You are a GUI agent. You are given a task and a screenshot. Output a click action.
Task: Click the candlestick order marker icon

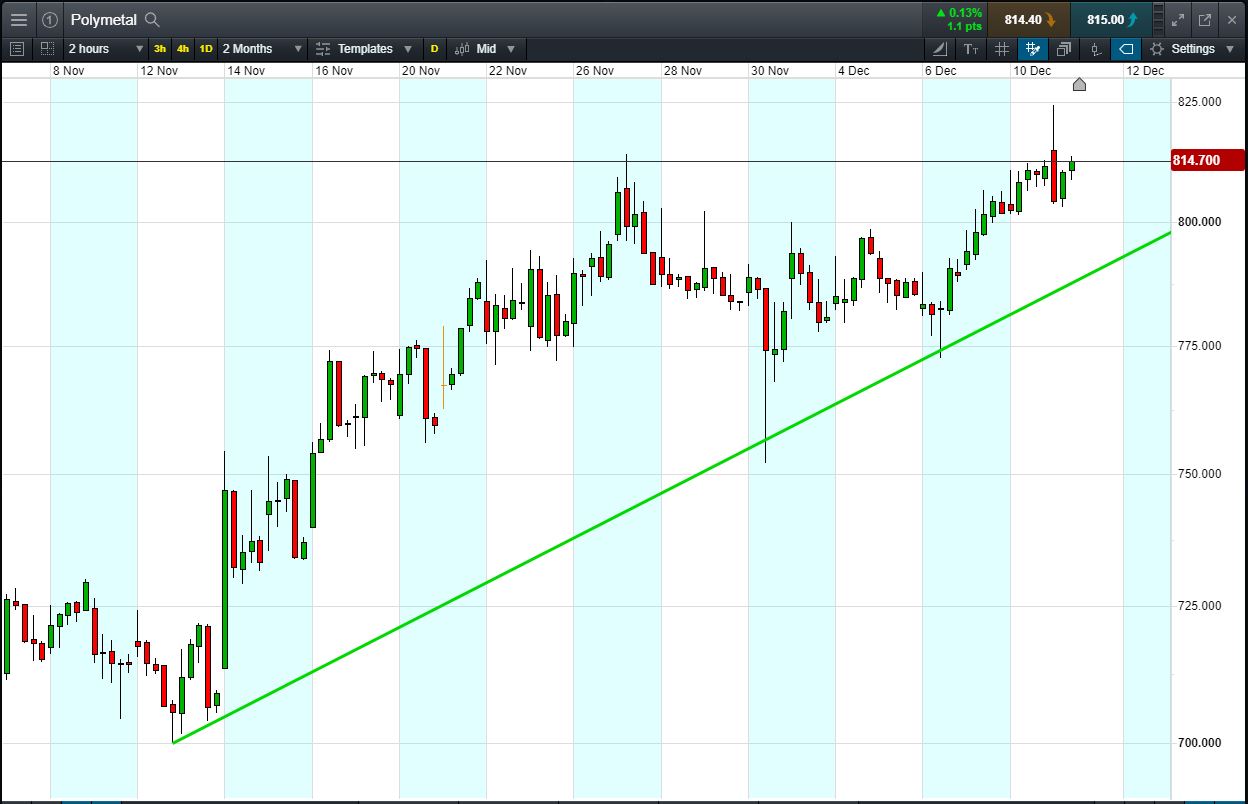click(1096, 48)
